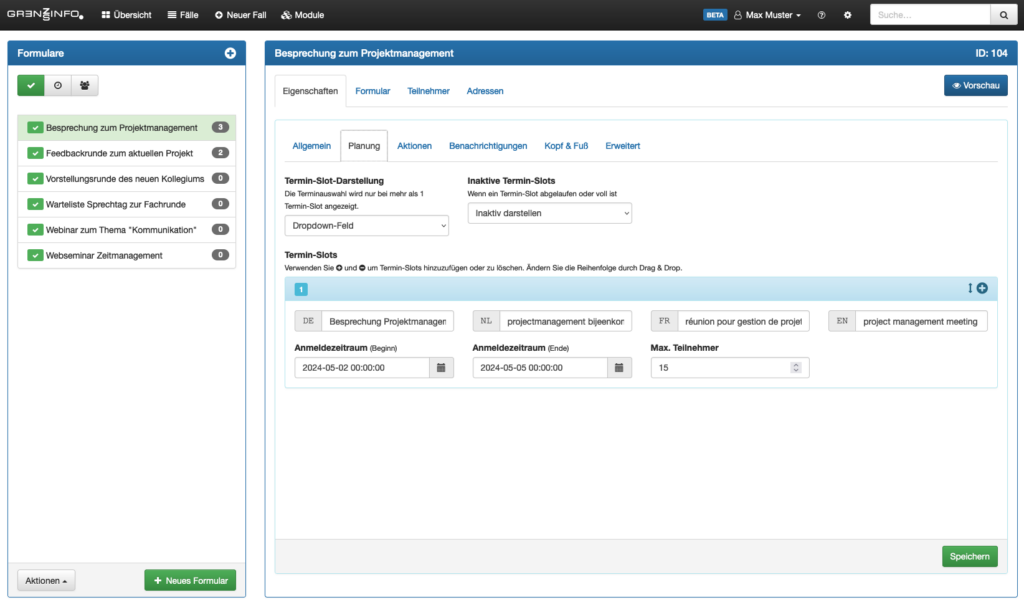
Task: Open calendar for Anmeldezeitraum Ende
Action: [619, 368]
